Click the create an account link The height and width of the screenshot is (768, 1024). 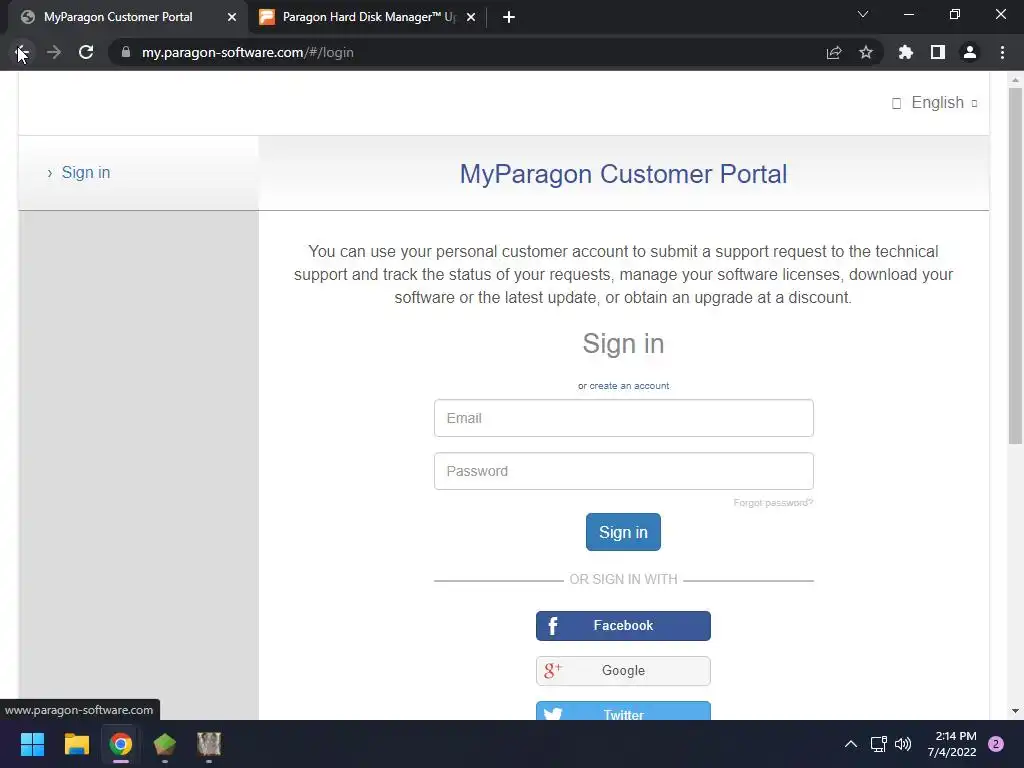tap(629, 386)
